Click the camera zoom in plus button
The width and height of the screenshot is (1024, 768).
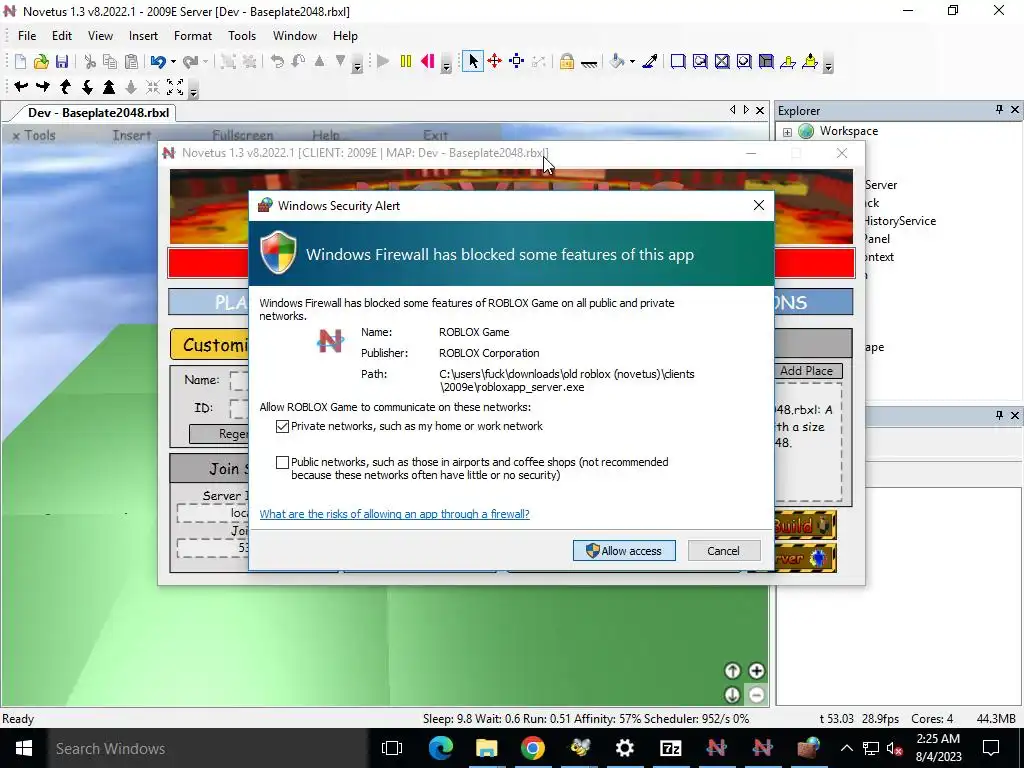pos(756,671)
